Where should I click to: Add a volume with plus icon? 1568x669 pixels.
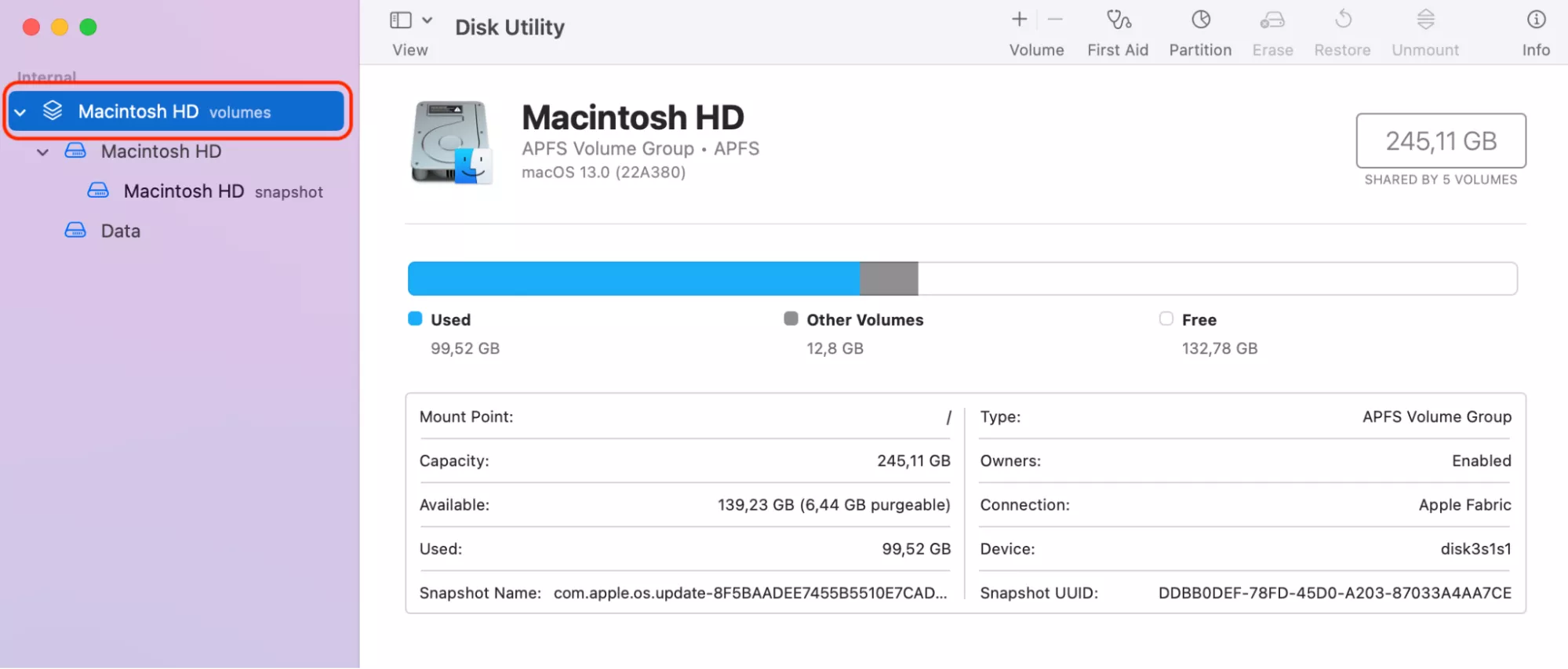(x=1019, y=20)
